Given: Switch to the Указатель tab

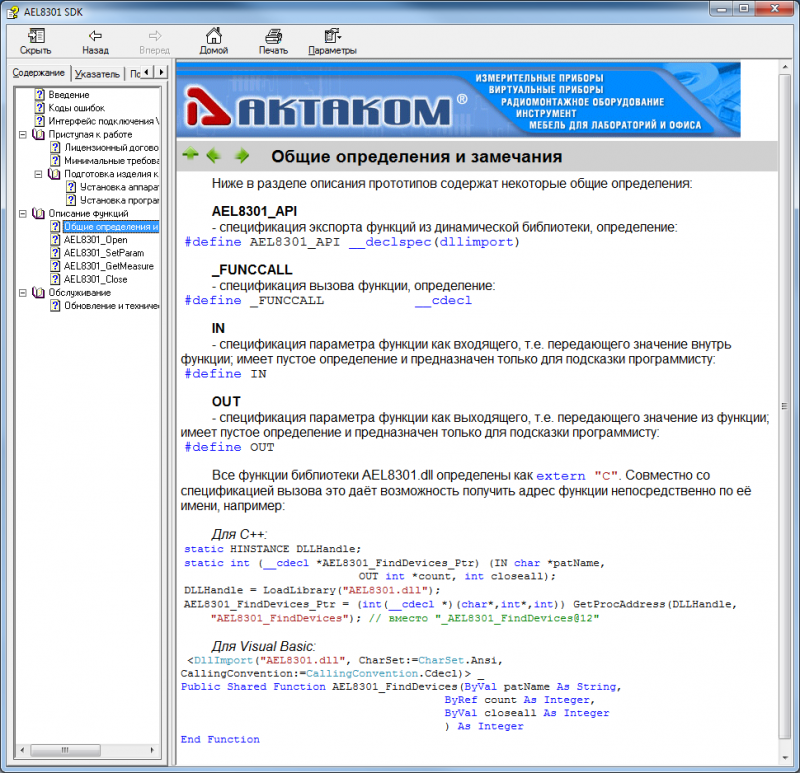Looking at the screenshot, I should pyautogui.click(x=97, y=74).
